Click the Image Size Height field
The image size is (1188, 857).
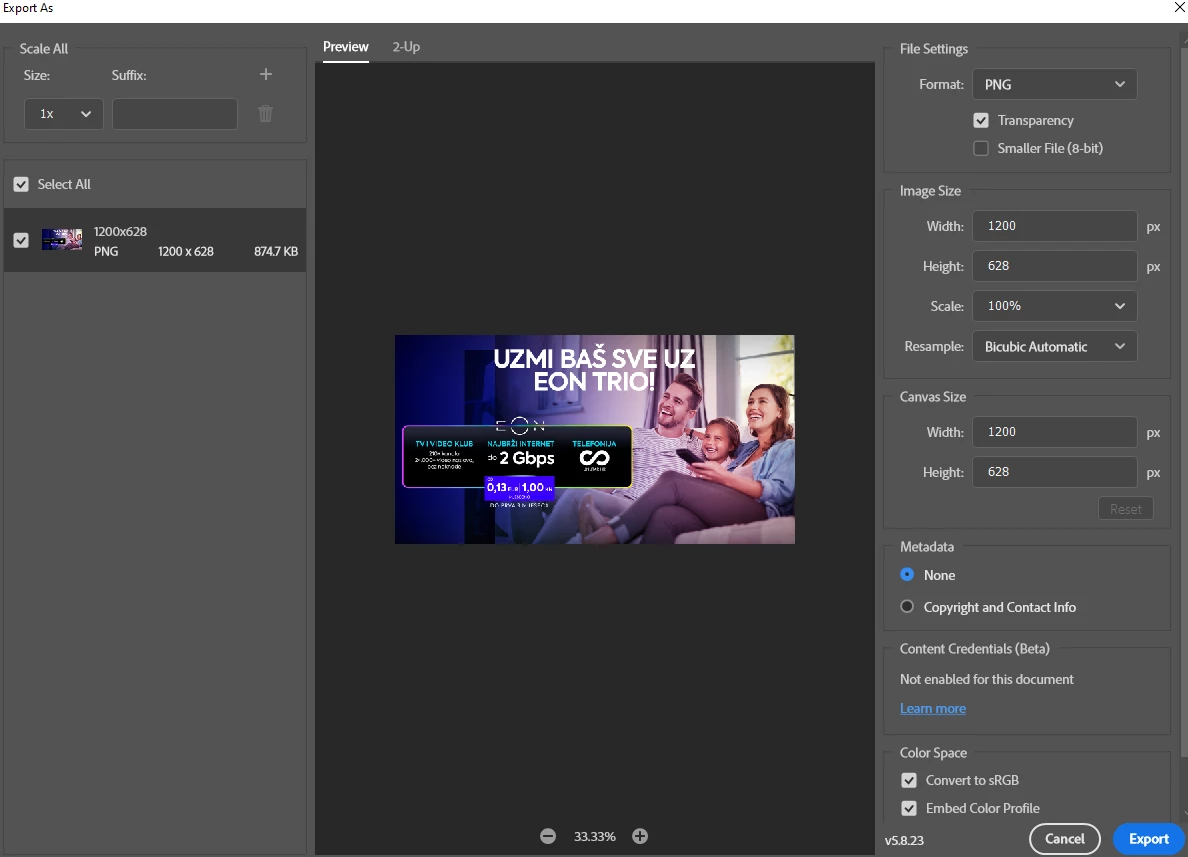(1055, 266)
